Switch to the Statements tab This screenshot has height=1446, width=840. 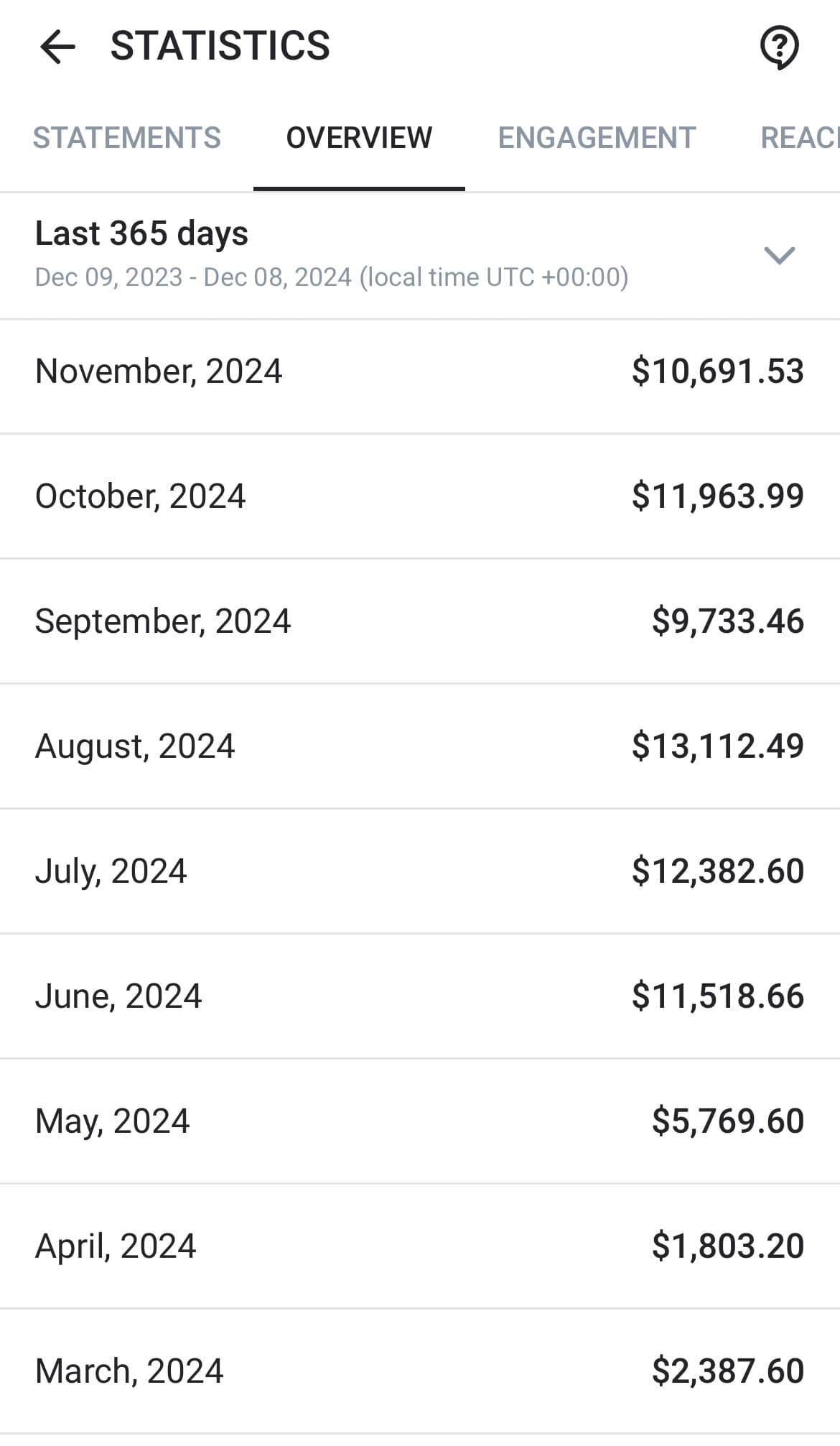coord(127,138)
